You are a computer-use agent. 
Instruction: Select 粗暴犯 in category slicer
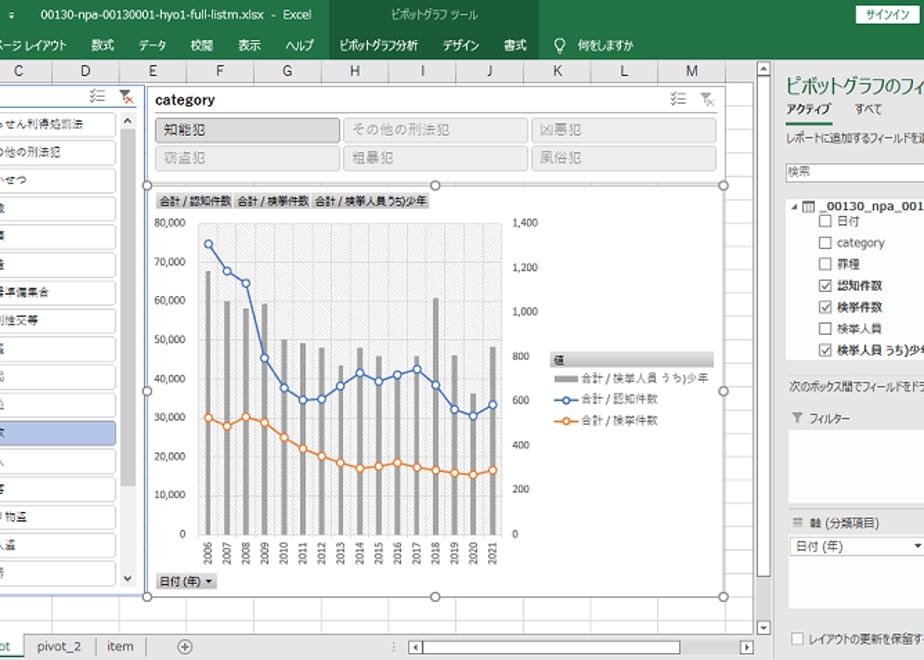[435, 159]
